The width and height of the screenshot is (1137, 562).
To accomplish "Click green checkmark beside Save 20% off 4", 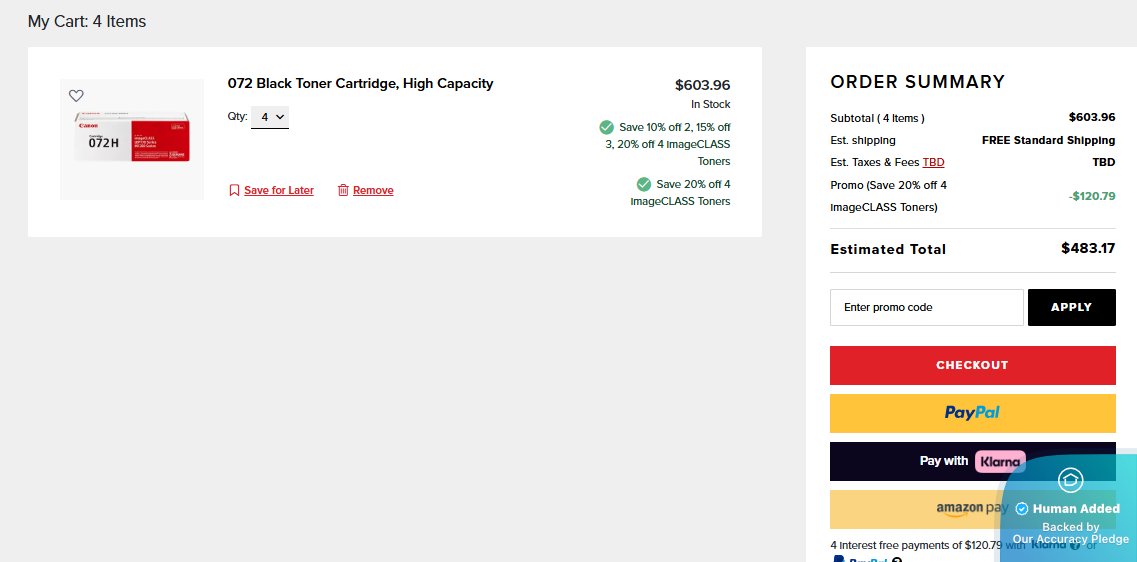I will tap(644, 184).
